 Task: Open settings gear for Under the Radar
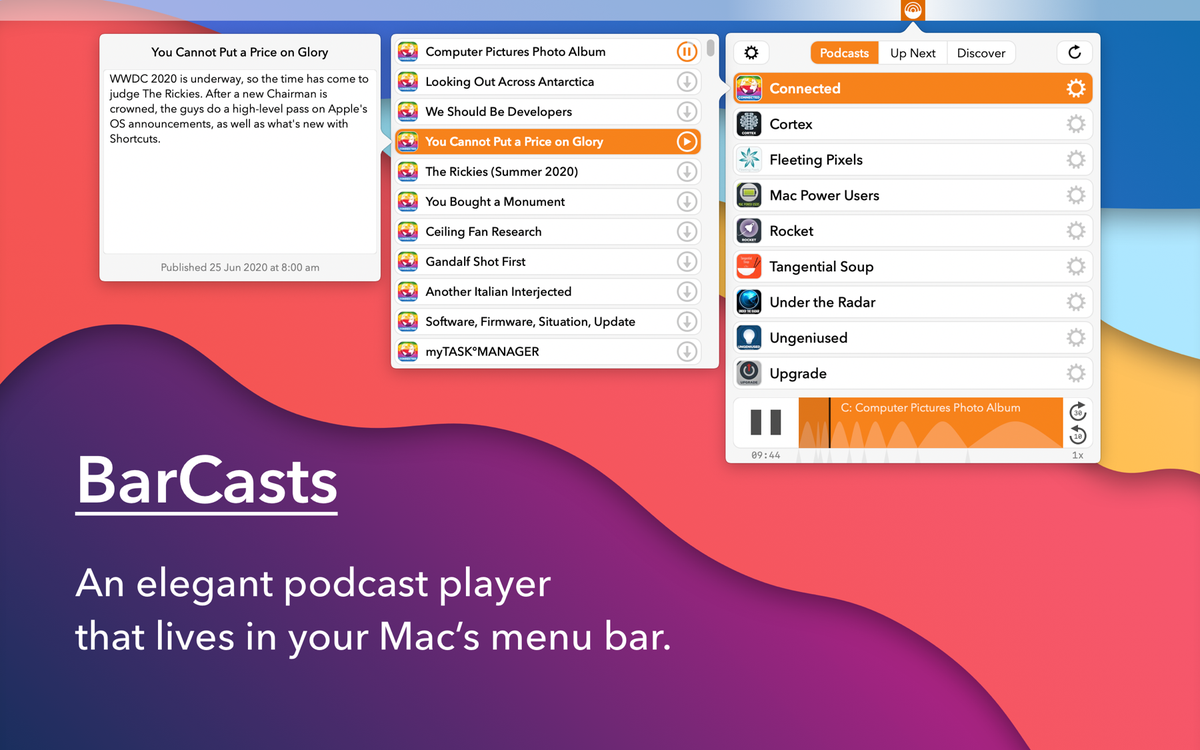coord(1076,302)
